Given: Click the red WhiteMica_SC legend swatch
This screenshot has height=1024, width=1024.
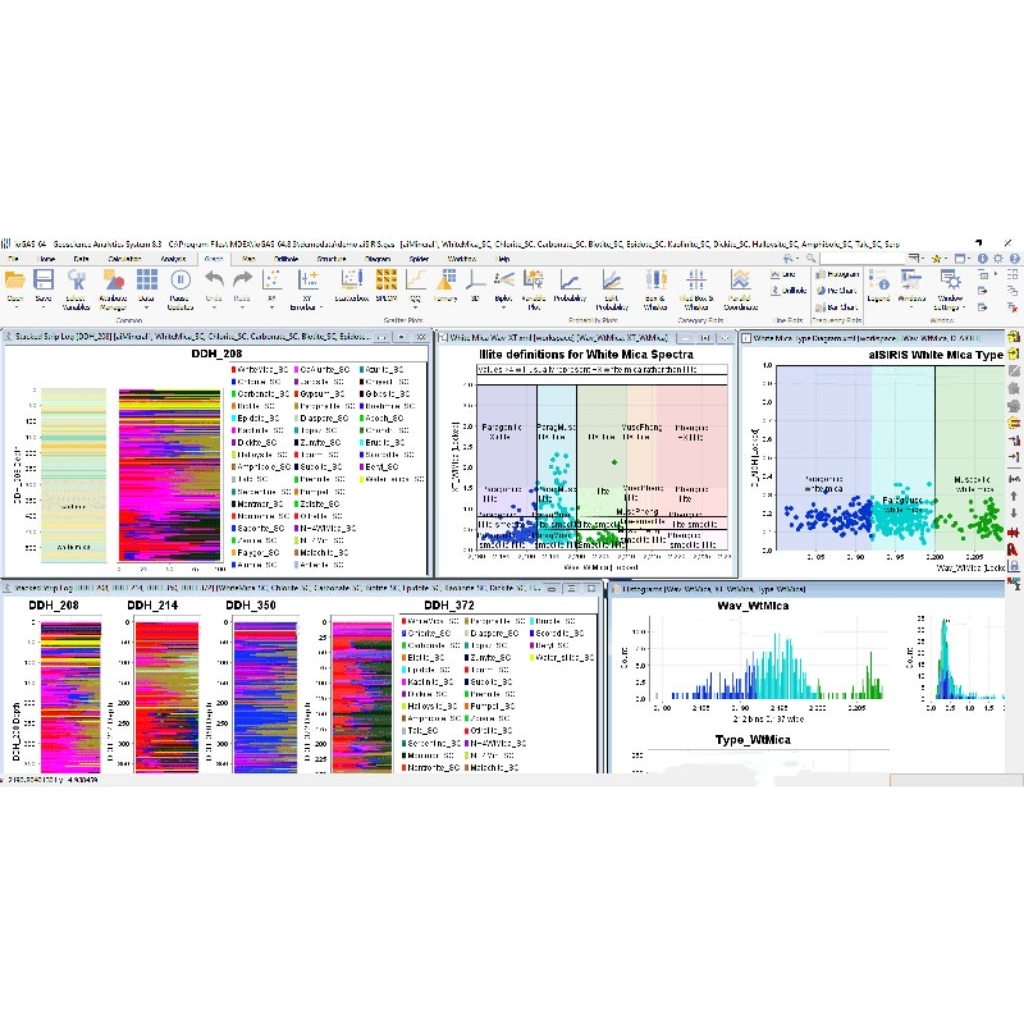Looking at the screenshot, I should coord(234,370).
